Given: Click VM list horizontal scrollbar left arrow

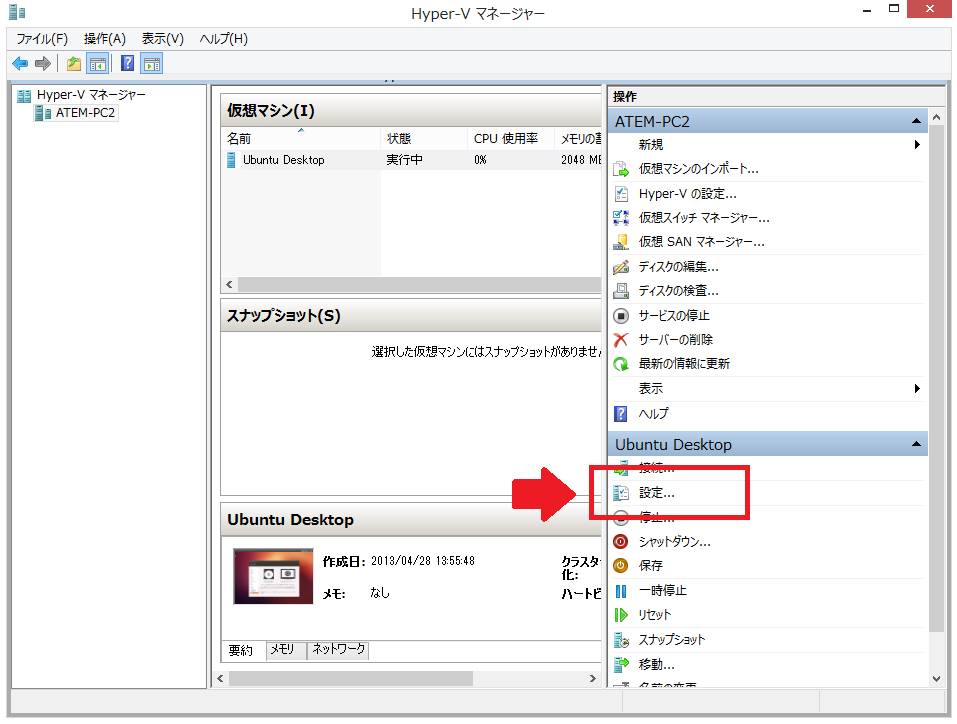Looking at the screenshot, I should point(229,284).
